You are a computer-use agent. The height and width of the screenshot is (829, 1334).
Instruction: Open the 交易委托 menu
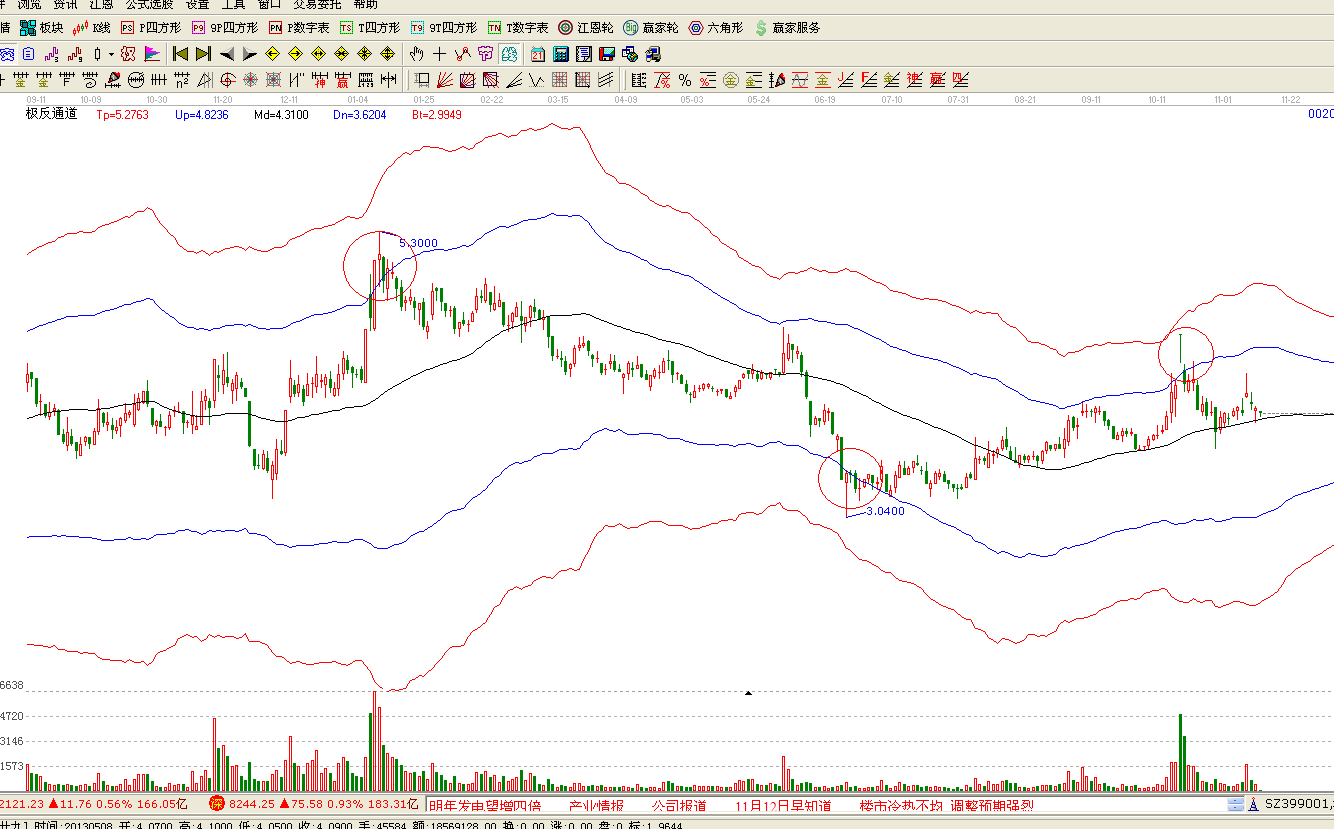[x=317, y=4]
